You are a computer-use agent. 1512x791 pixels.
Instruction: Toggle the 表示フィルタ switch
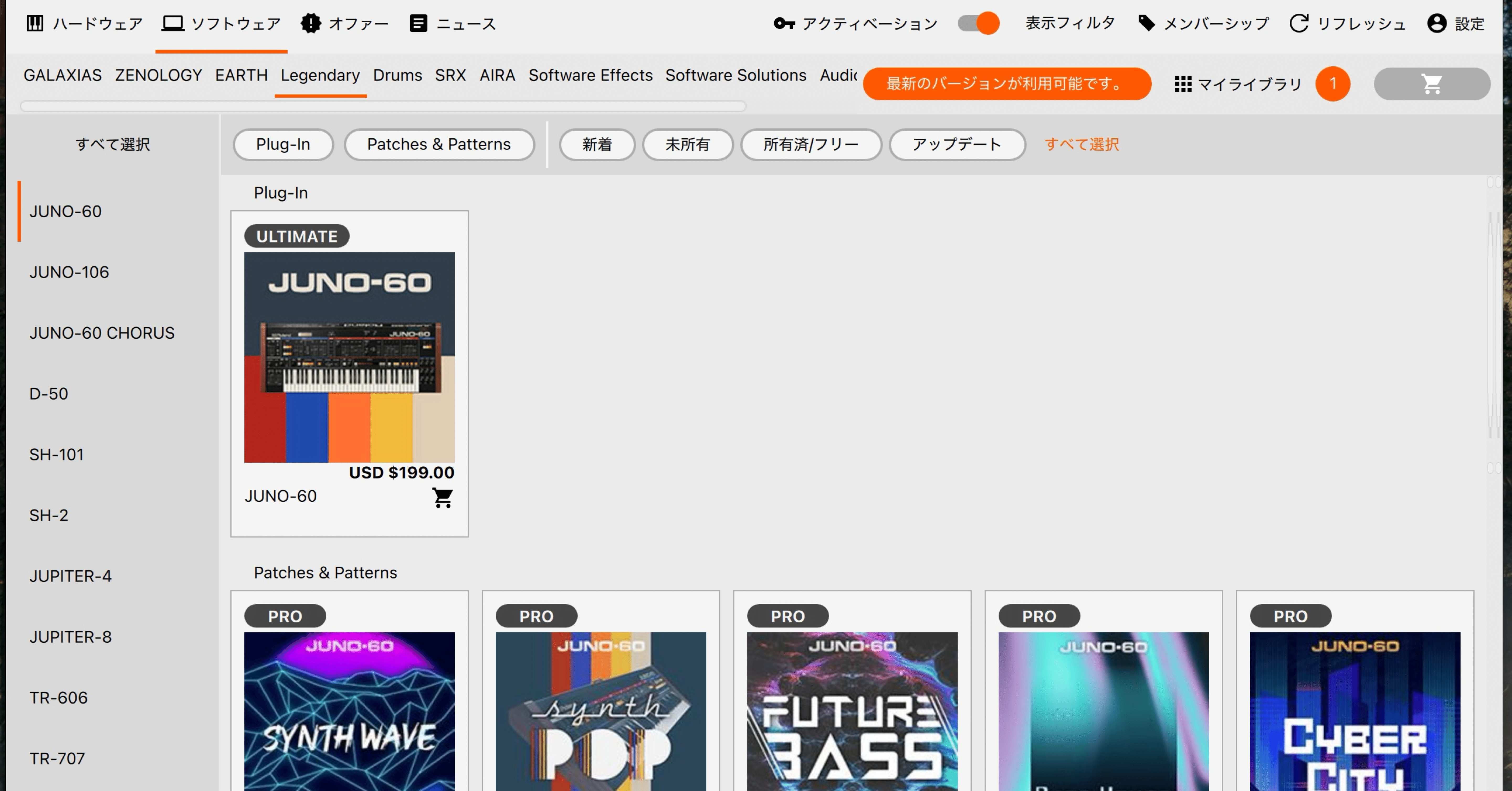(x=978, y=23)
